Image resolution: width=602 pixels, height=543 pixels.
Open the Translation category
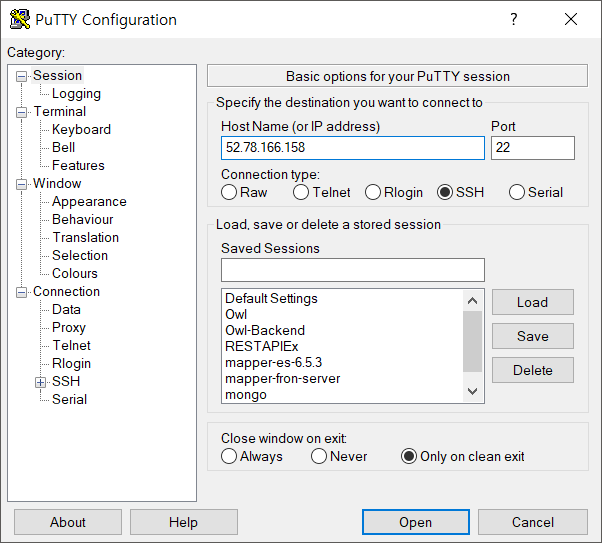click(86, 238)
